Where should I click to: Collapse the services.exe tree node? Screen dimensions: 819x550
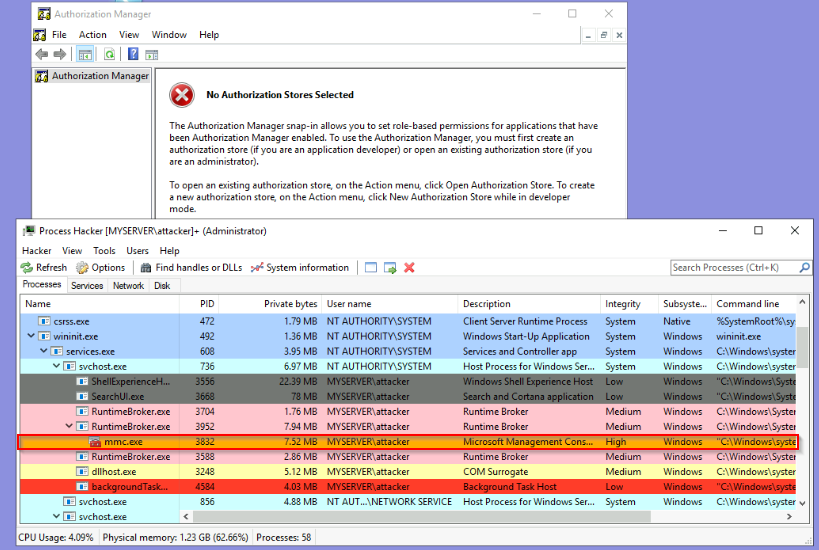pyautogui.click(x=43, y=351)
